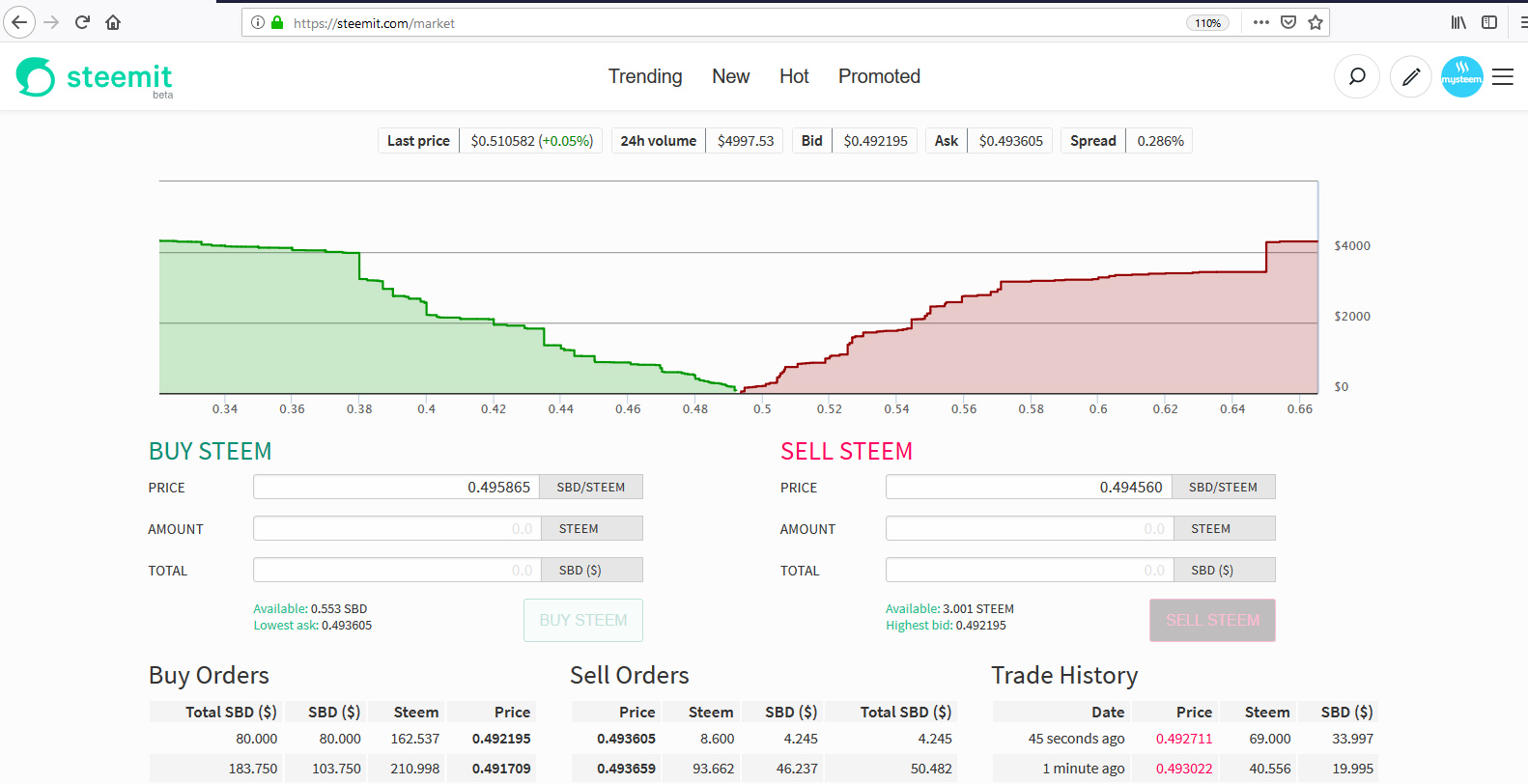Image resolution: width=1528 pixels, height=784 pixels.
Task: Open the browser Library
Action: tap(1458, 22)
